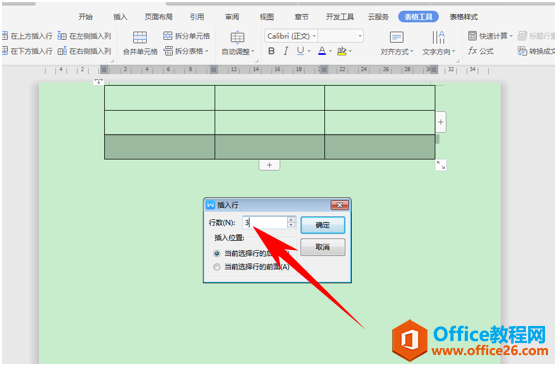Open the 引用 tab

click(x=197, y=17)
